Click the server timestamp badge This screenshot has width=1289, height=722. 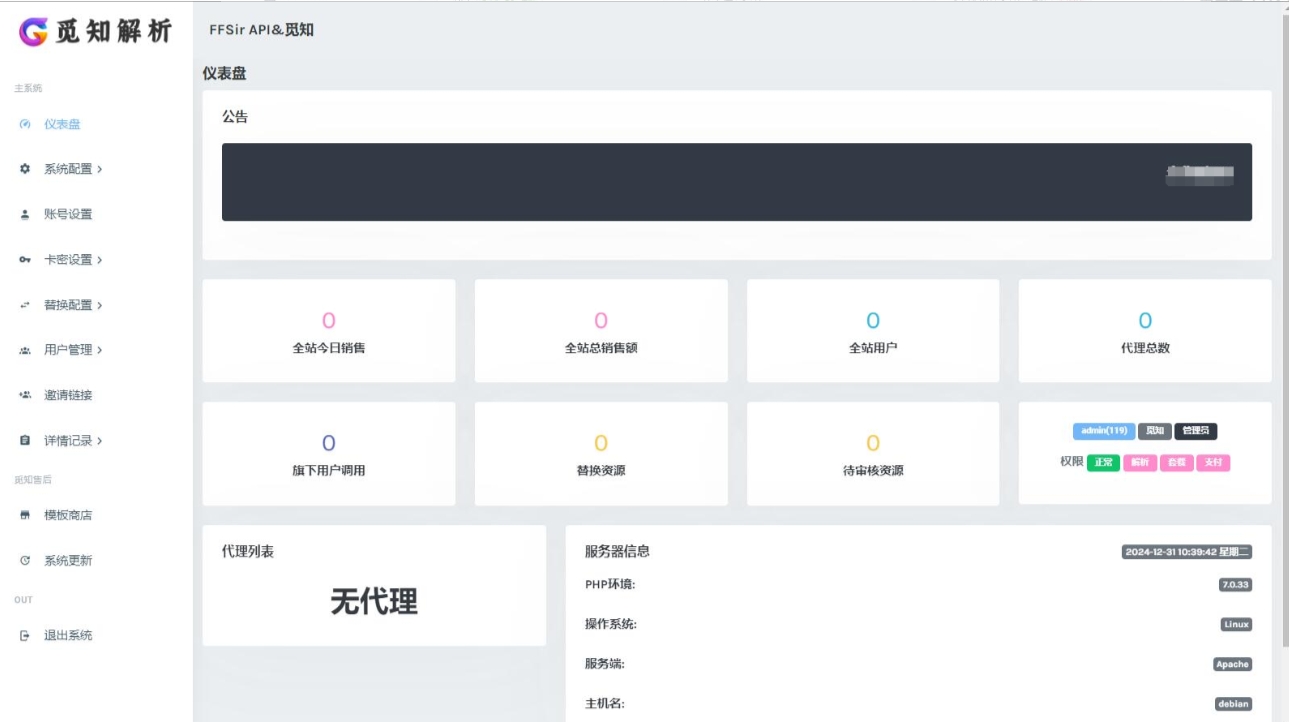[1187, 552]
